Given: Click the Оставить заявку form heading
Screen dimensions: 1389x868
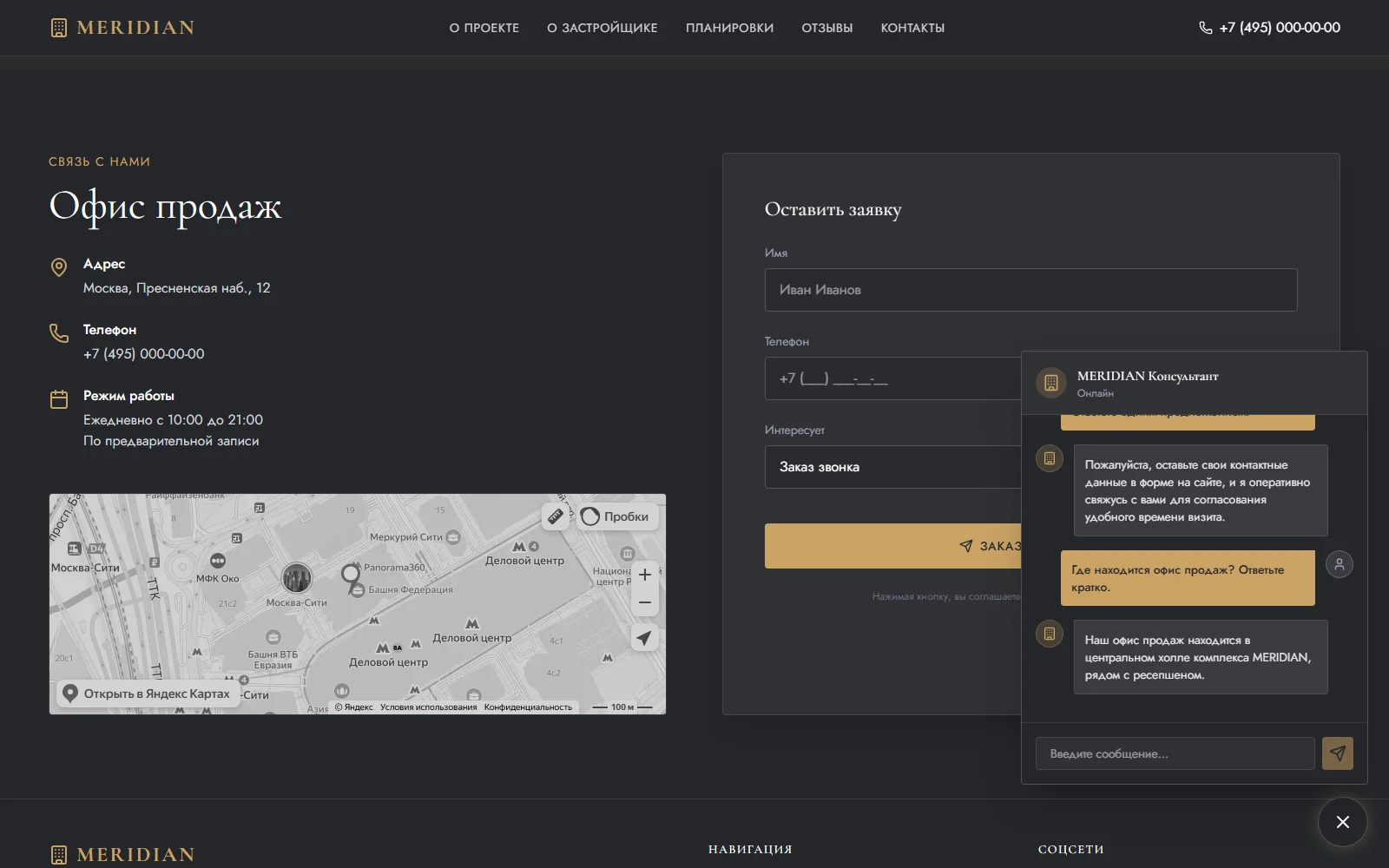Looking at the screenshot, I should (x=833, y=209).
